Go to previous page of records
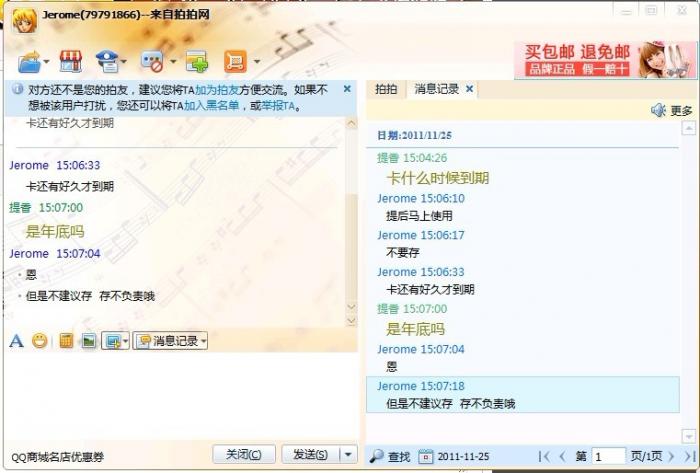Screen dimensions: 700x473 coord(562,456)
